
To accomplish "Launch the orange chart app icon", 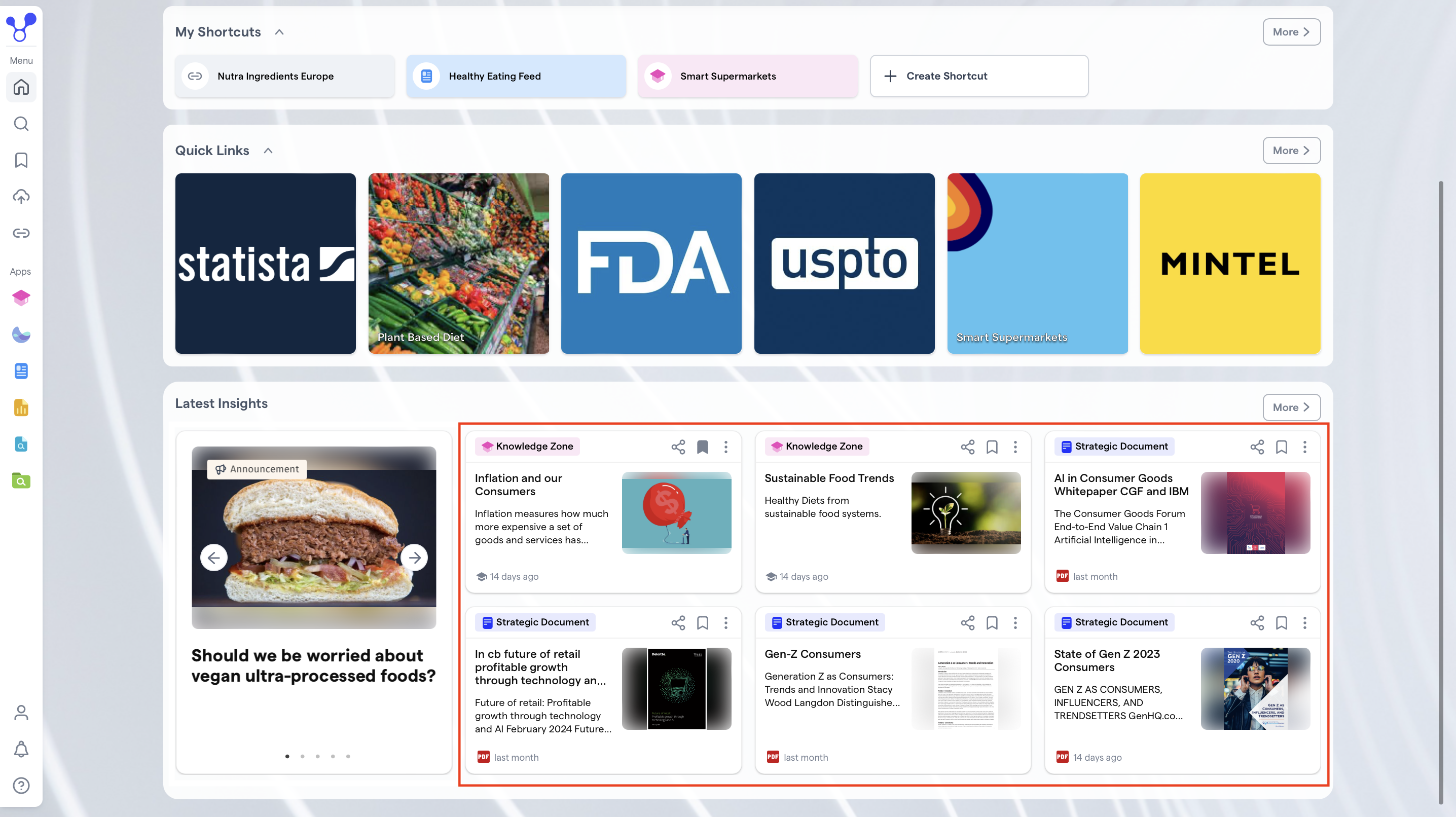I will [21, 407].
